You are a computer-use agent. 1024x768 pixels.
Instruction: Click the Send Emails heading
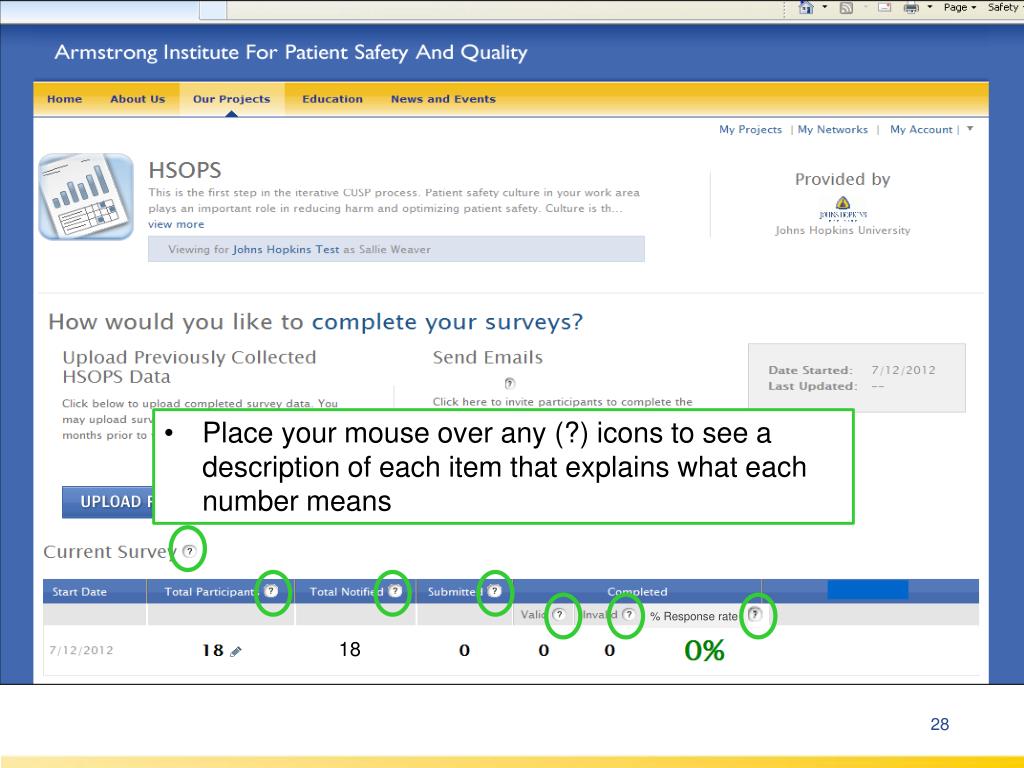[487, 357]
